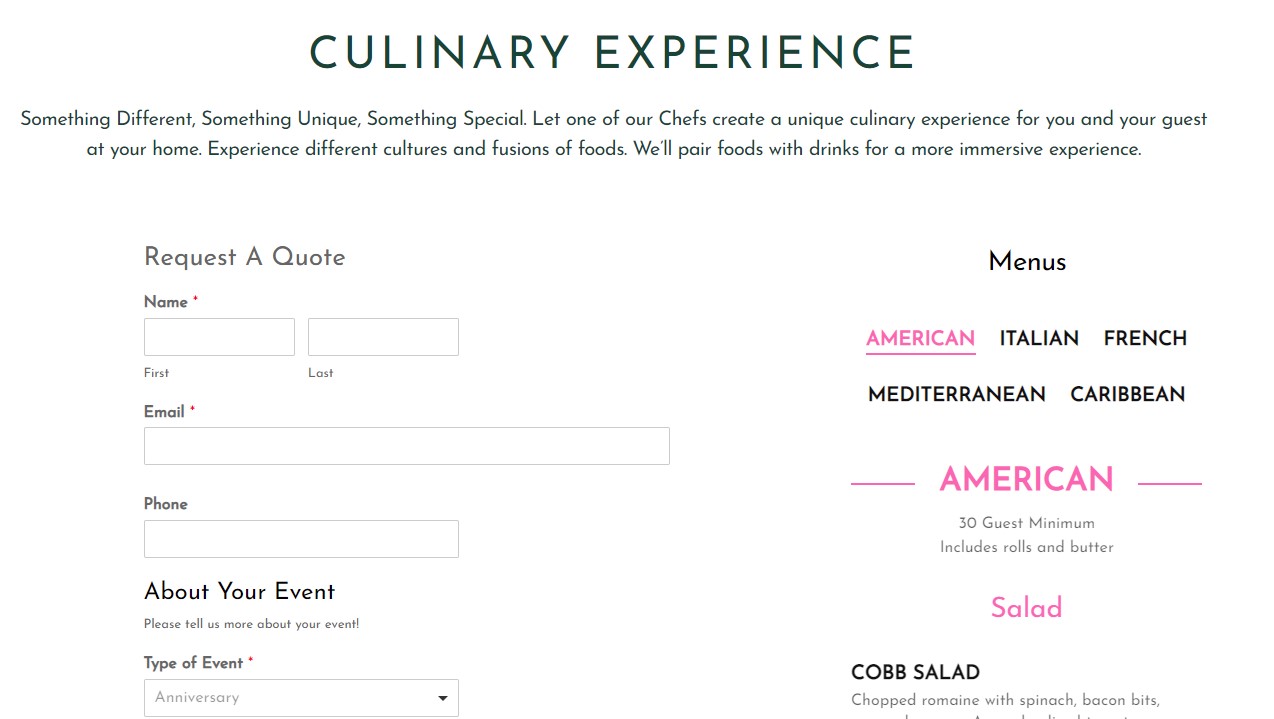Select the Phone number field
Viewport: 1274px width, 719px height.
click(x=301, y=539)
